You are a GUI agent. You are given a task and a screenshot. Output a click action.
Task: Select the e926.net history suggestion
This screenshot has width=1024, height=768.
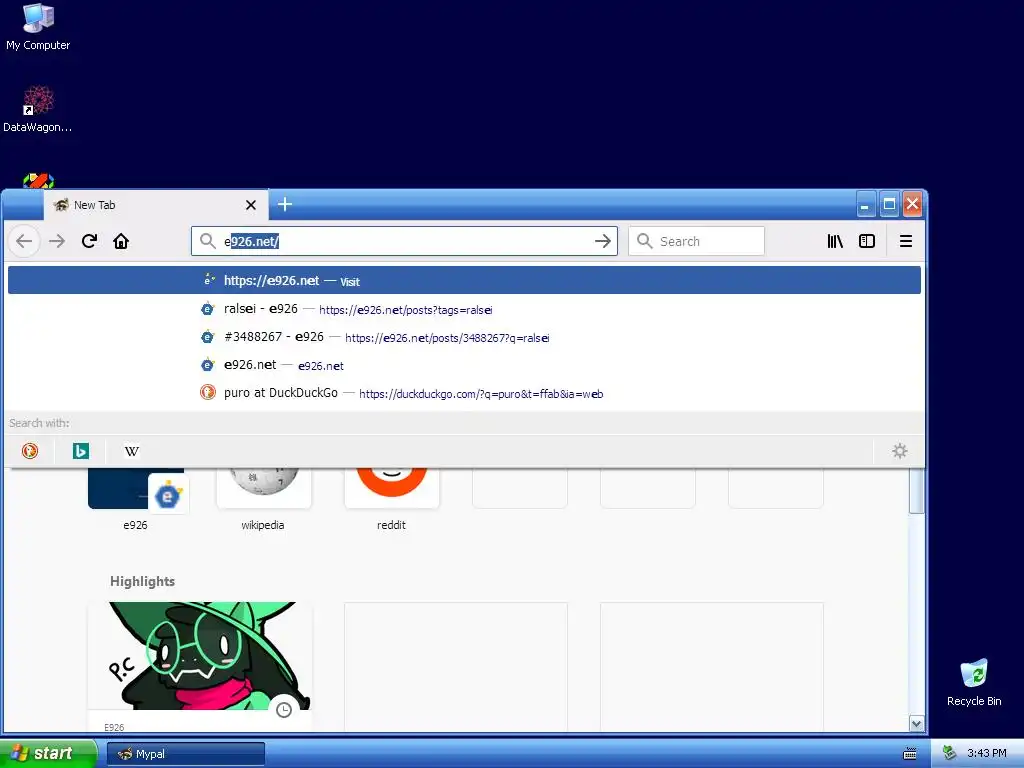(x=464, y=365)
